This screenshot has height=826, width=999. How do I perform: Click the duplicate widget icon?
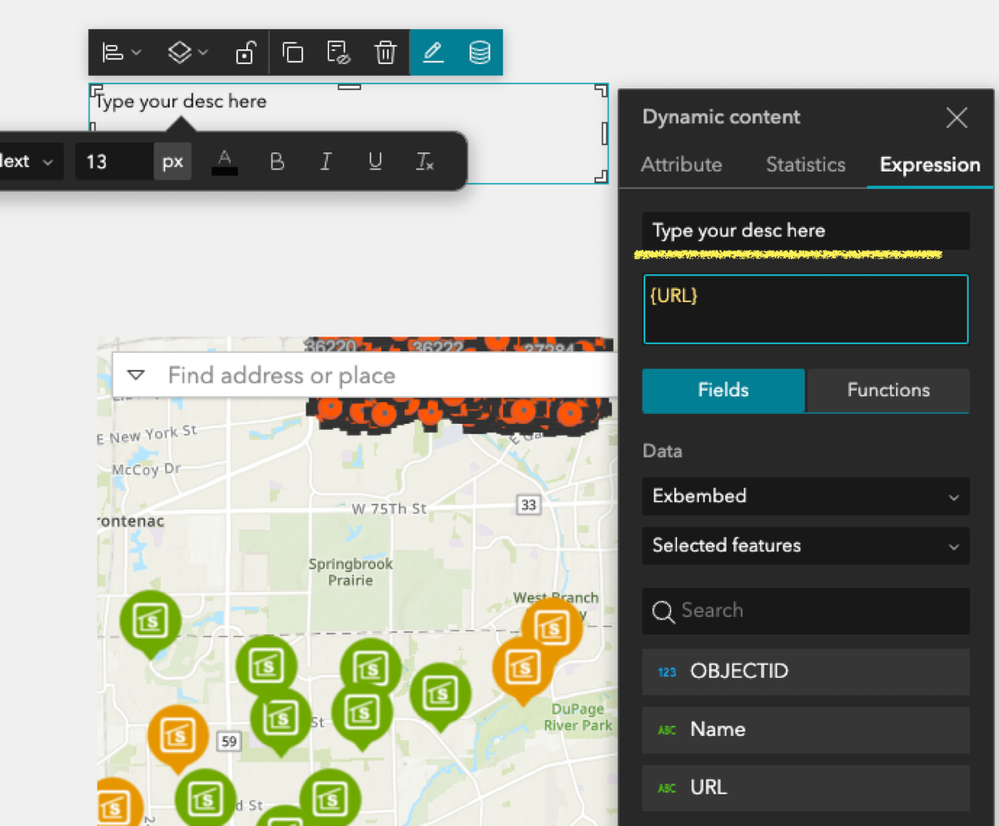[292, 52]
